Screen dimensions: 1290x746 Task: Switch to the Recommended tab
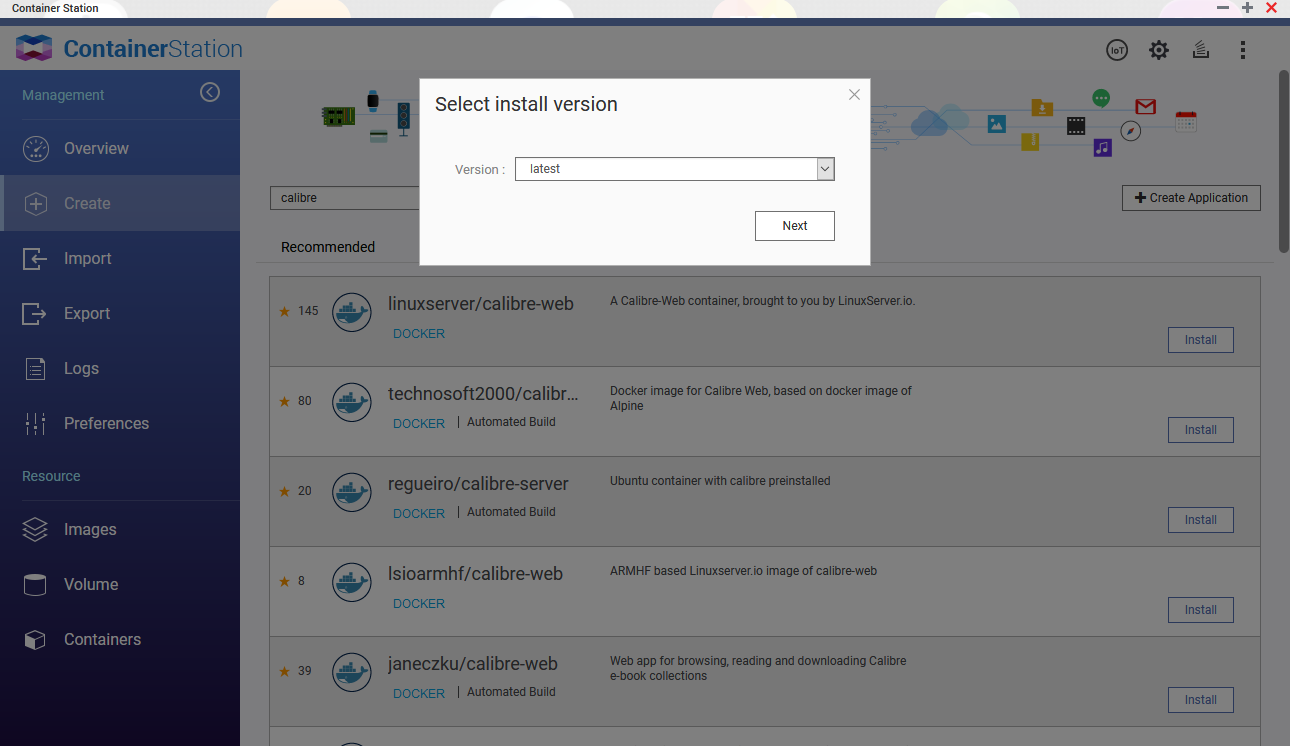click(328, 247)
